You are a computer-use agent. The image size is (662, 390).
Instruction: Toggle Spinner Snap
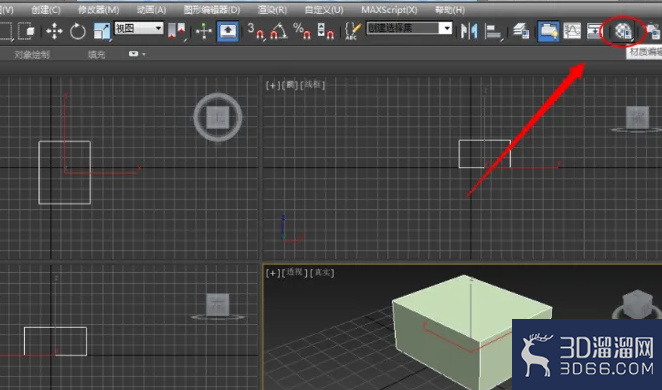[325, 31]
